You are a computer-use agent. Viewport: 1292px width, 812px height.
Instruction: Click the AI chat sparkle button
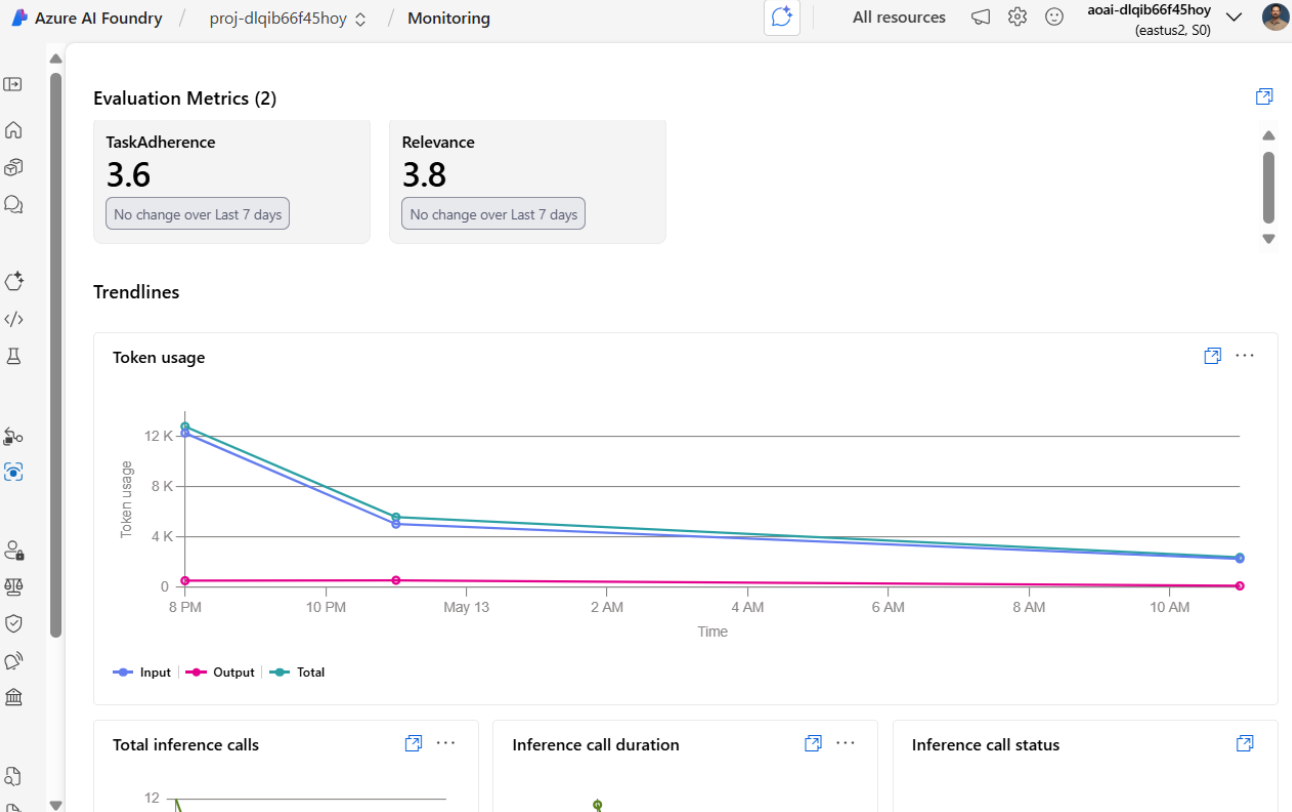pos(782,18)
